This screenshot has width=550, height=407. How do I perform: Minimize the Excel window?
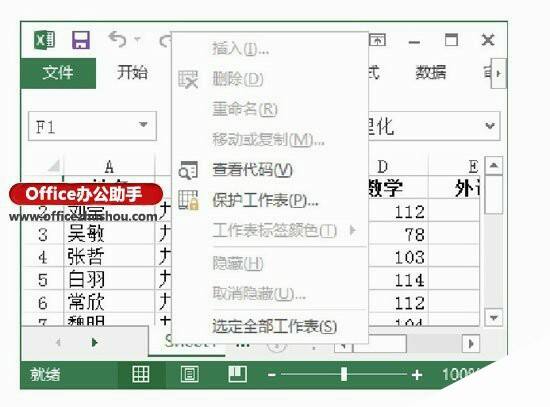coord(414,42)
